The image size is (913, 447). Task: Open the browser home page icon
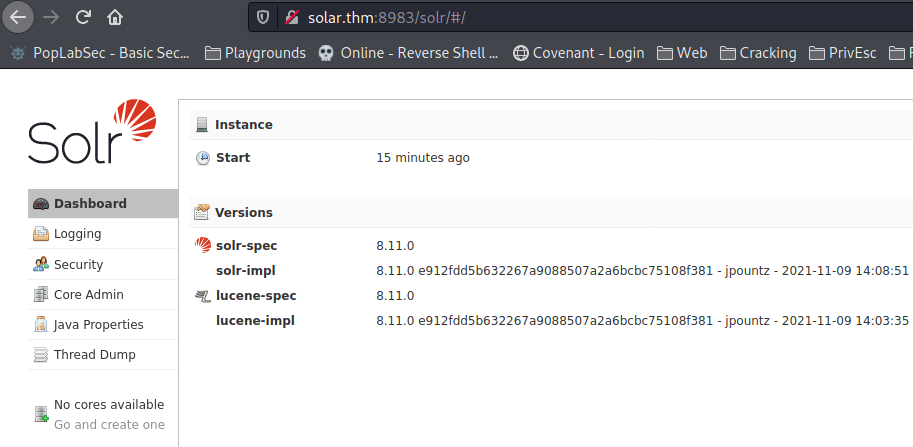coord(115,17)
